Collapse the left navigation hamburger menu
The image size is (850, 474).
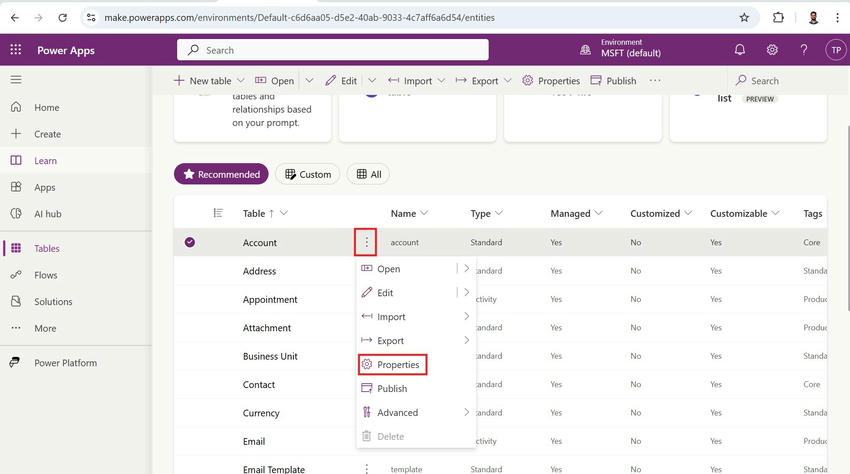point(16,80)
